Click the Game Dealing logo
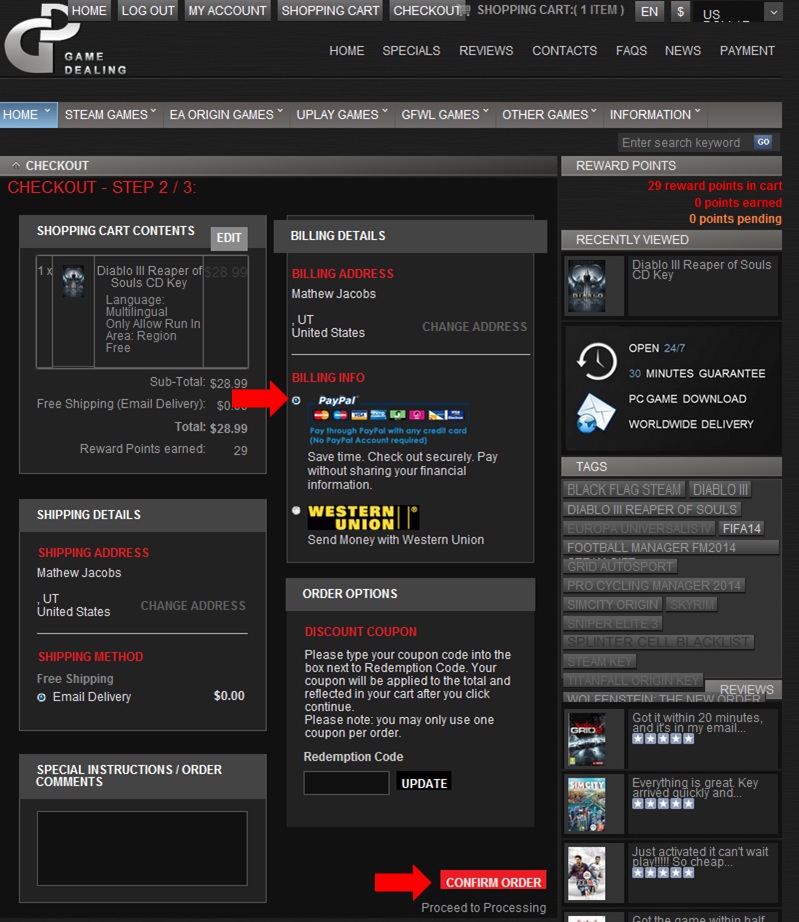799x922 pixels. [x=65, y=40]
